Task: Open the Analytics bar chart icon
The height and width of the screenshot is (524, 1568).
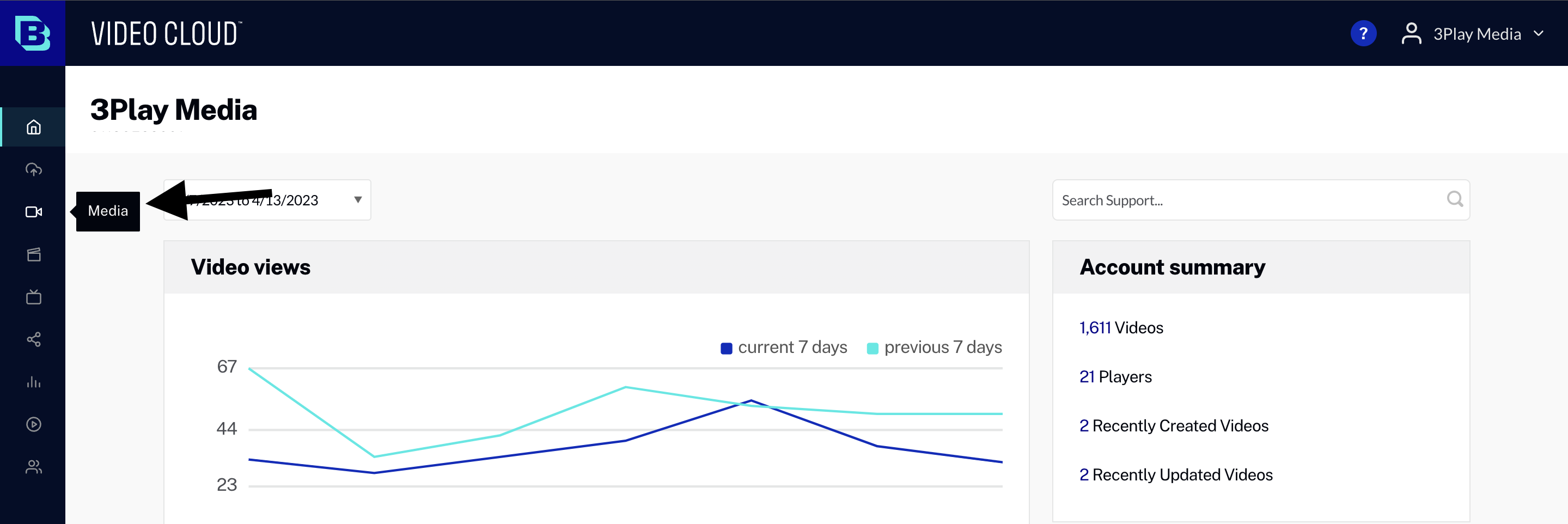Action: 33,382
